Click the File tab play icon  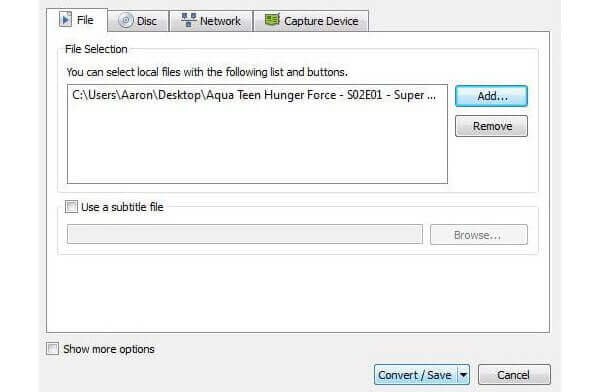click(65, 20)
